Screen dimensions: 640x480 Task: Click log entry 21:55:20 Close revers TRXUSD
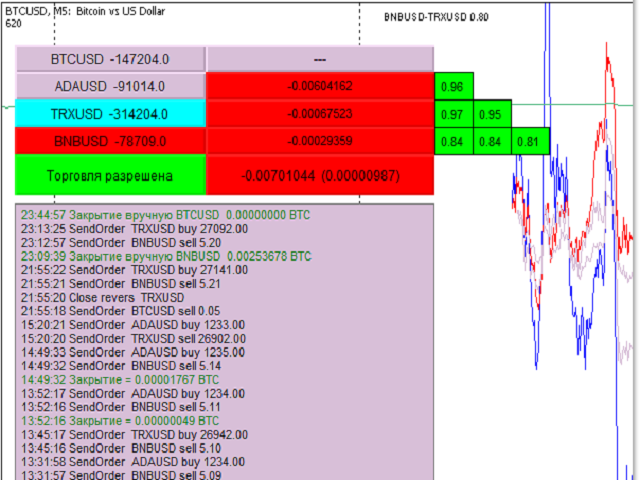click(102, 298)
